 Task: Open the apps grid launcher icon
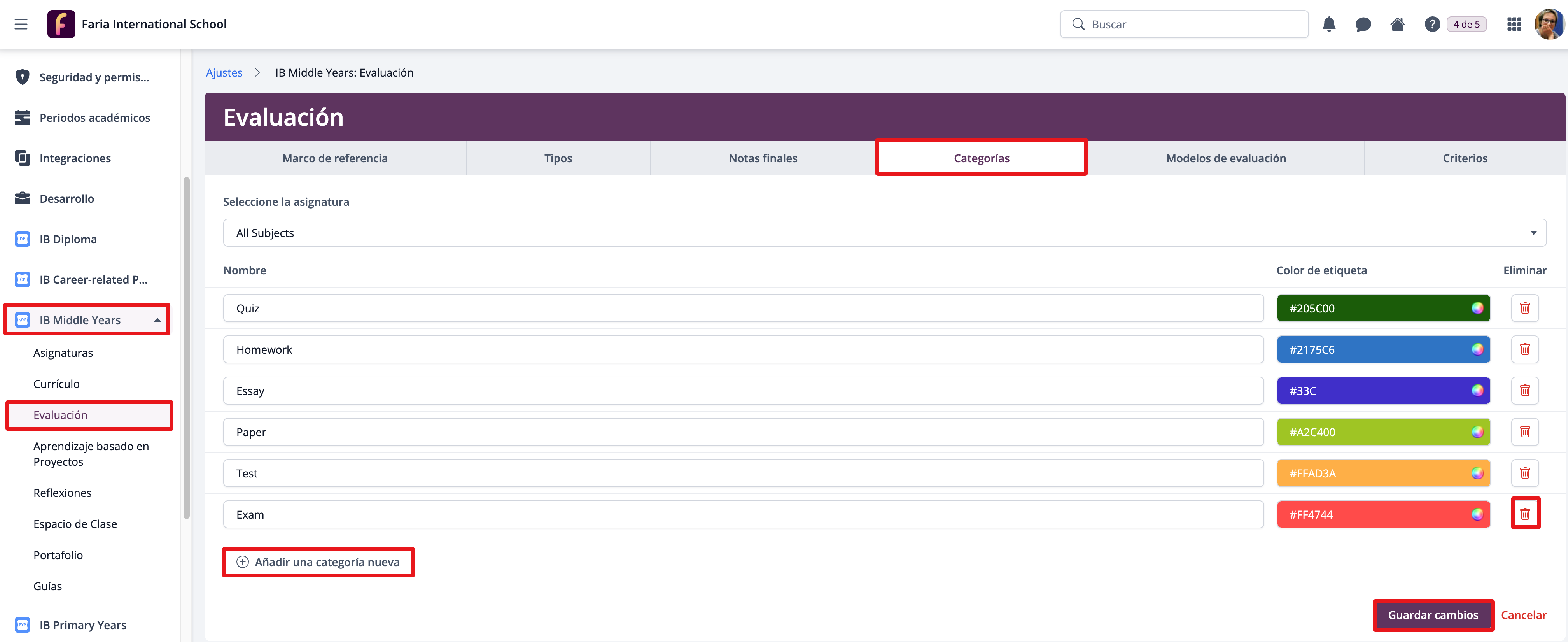(x=1514, y=25)
